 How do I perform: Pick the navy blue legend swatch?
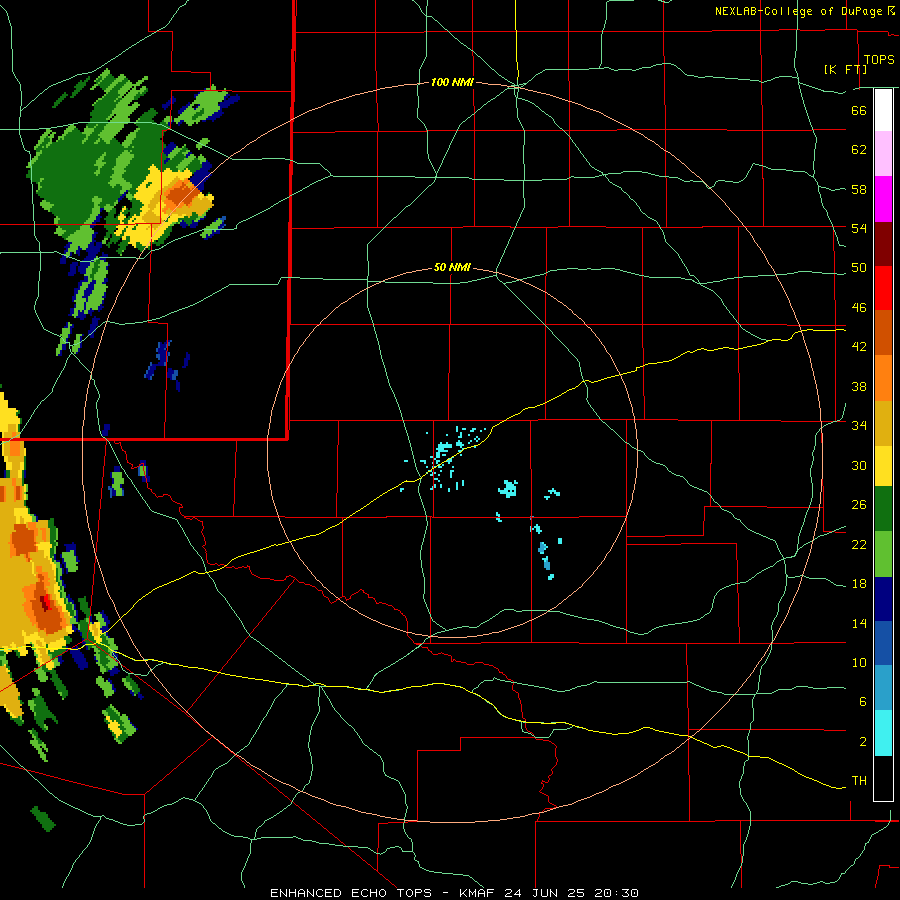(x=883, y=599)
